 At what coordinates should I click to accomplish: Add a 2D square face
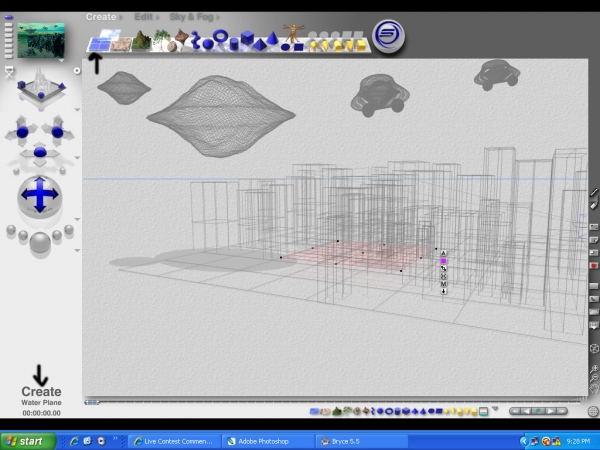pos(299,47)
